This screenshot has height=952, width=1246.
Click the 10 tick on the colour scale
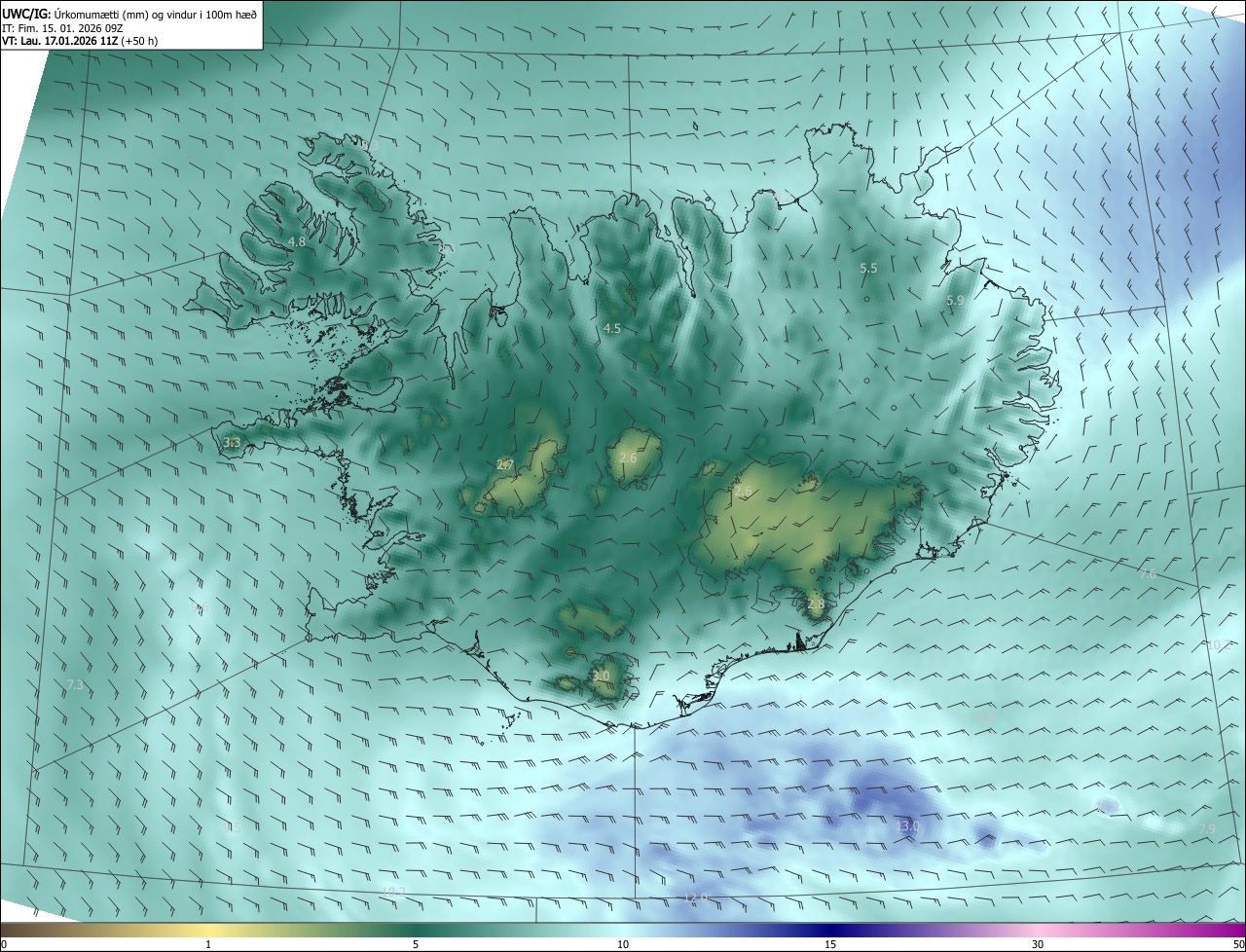tap(623, 944)
